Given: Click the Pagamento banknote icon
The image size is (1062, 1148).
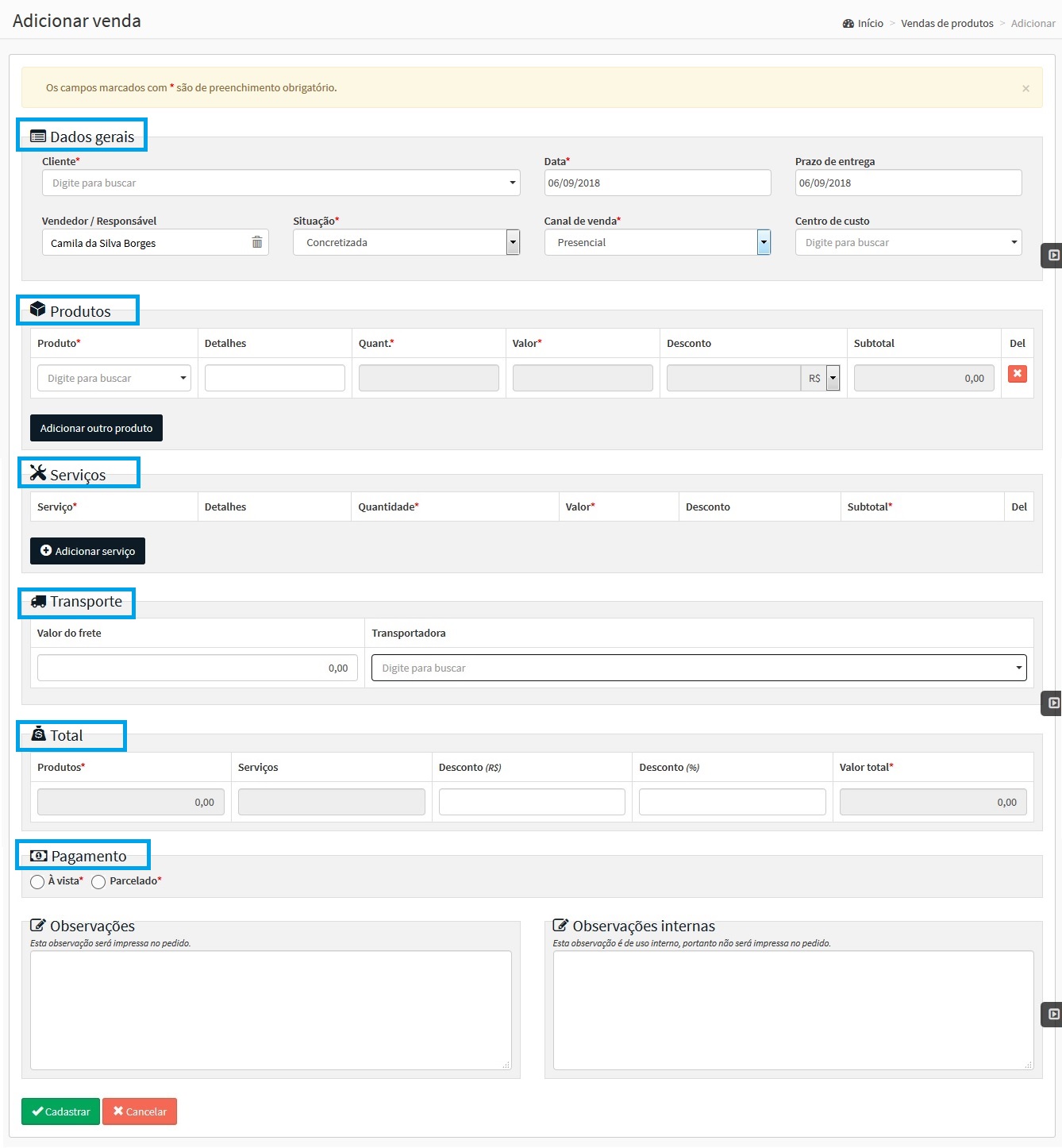Looking at the screenshot, I should pos(38,856).
